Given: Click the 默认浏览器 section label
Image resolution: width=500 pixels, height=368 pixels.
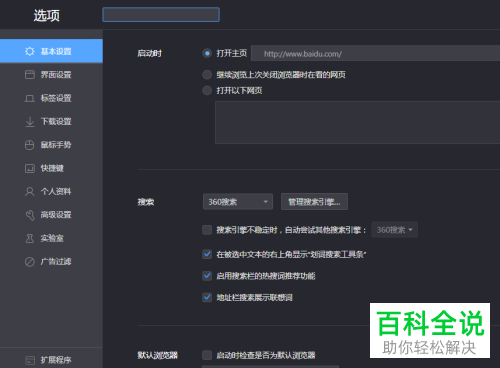Looking at the screenshot, I should (158, 355).
